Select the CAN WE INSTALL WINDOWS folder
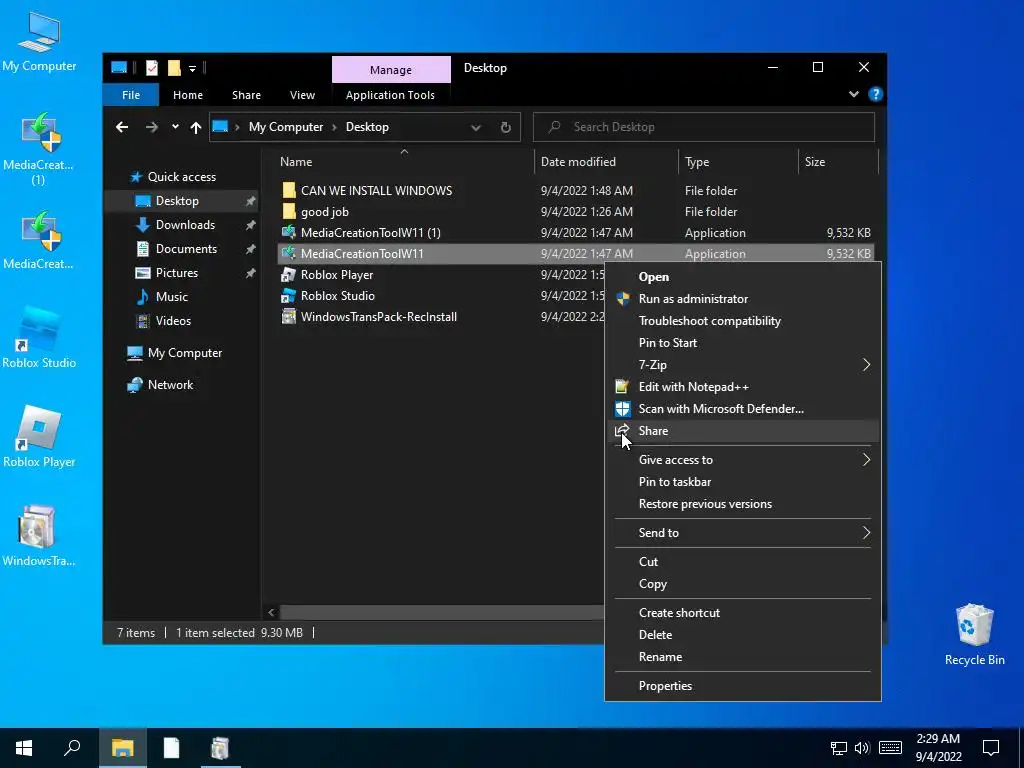The width and height of the screenshot is (1024, 768). (376, 191)
